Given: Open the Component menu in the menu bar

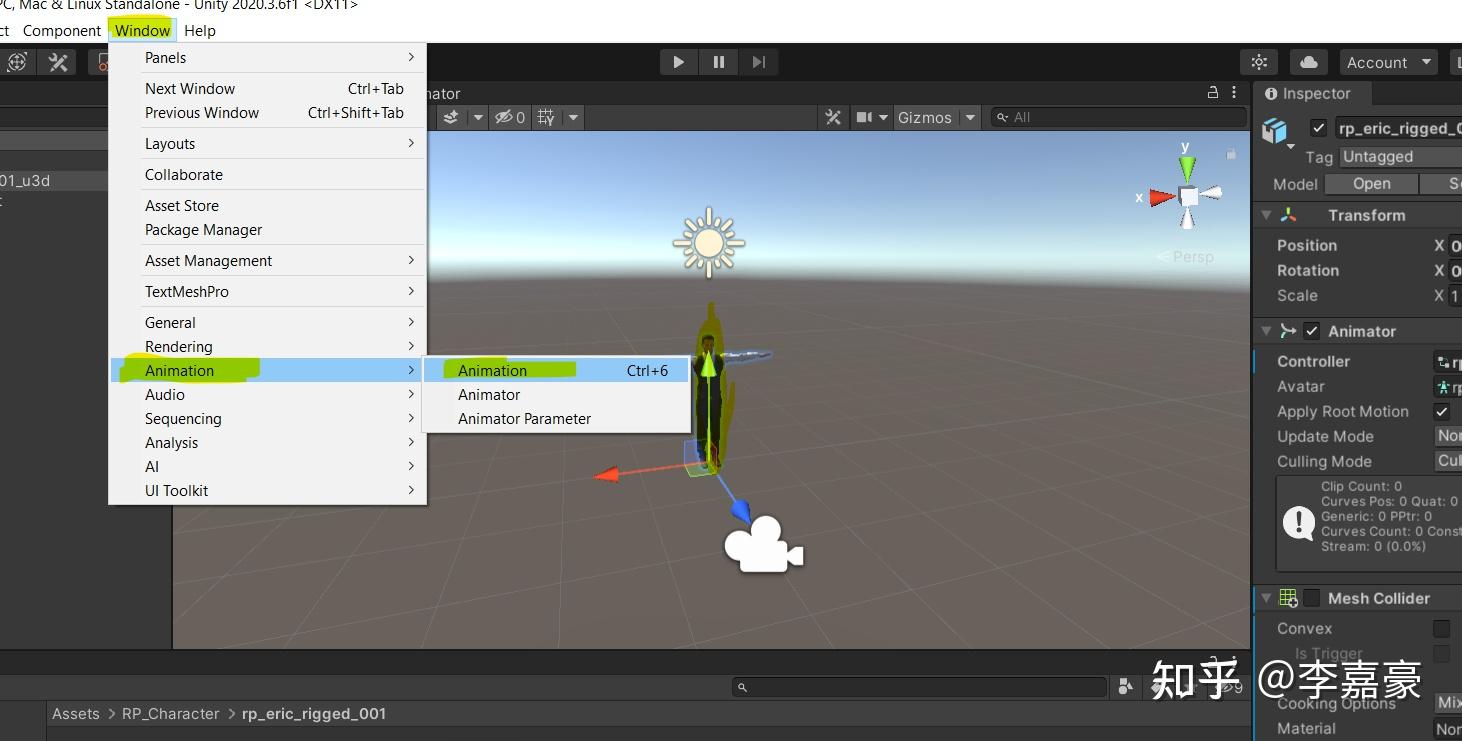Looking at the screenshot, I should click(x=61, y=30).
